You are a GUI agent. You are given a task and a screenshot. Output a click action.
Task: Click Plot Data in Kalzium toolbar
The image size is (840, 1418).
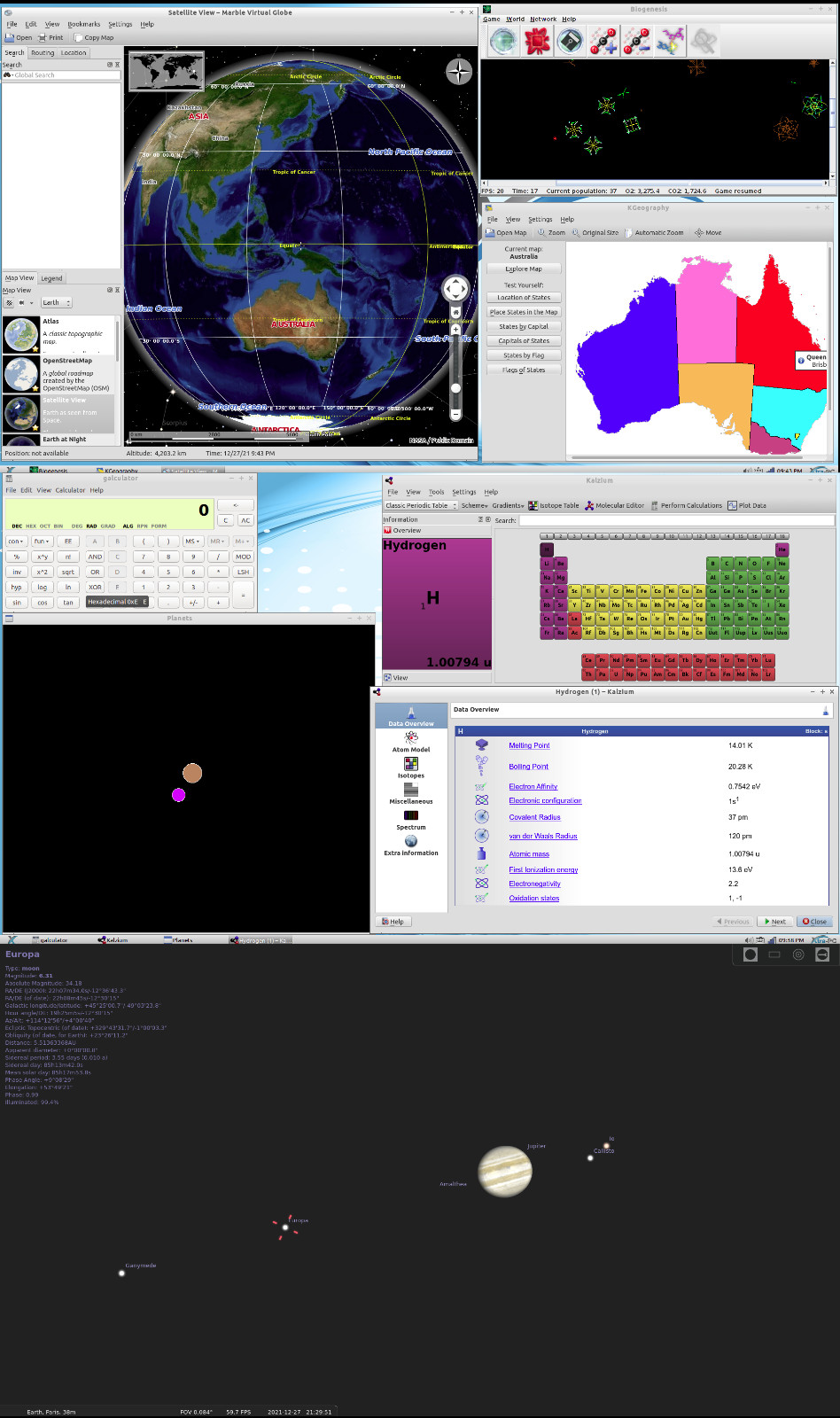pyautogui.click(x=747, y=506)
